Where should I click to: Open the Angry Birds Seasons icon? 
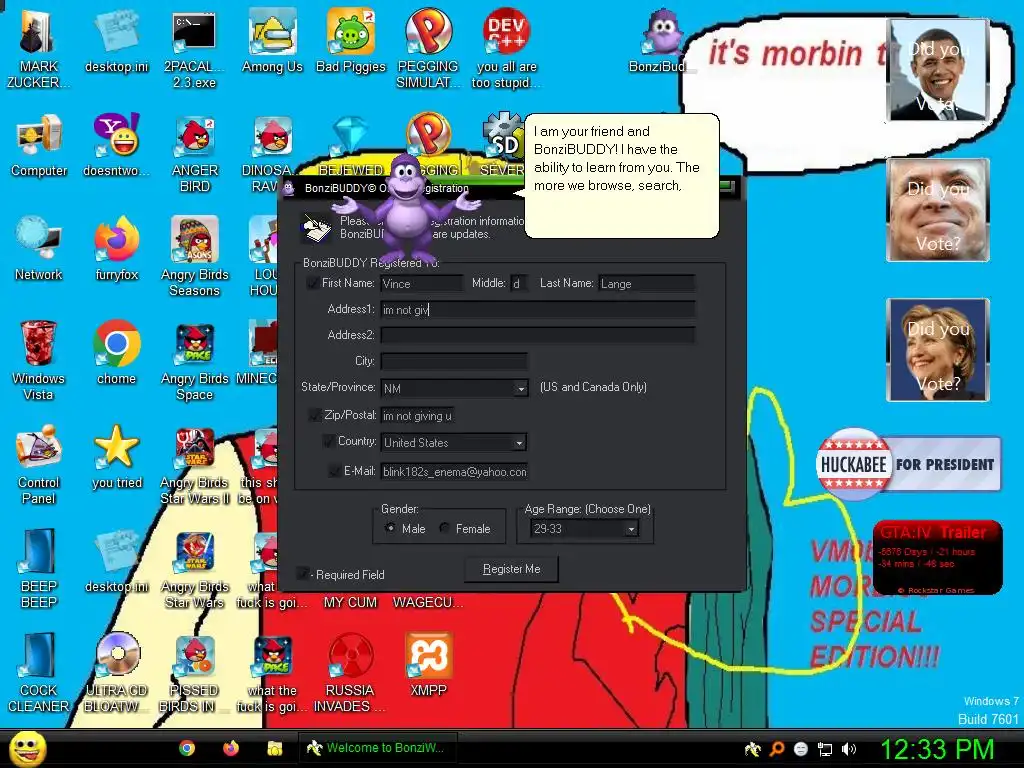[x=194, y=257]
